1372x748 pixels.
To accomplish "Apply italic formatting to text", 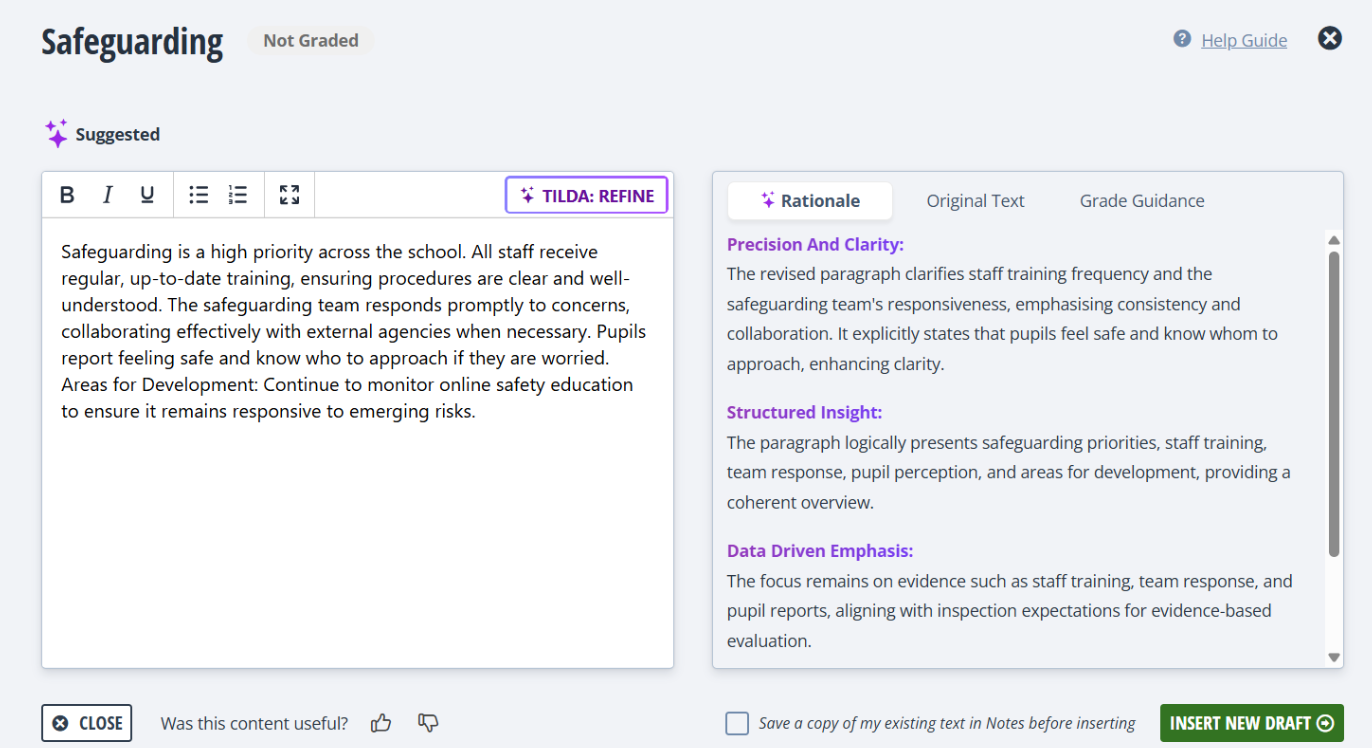I will 108,195.
